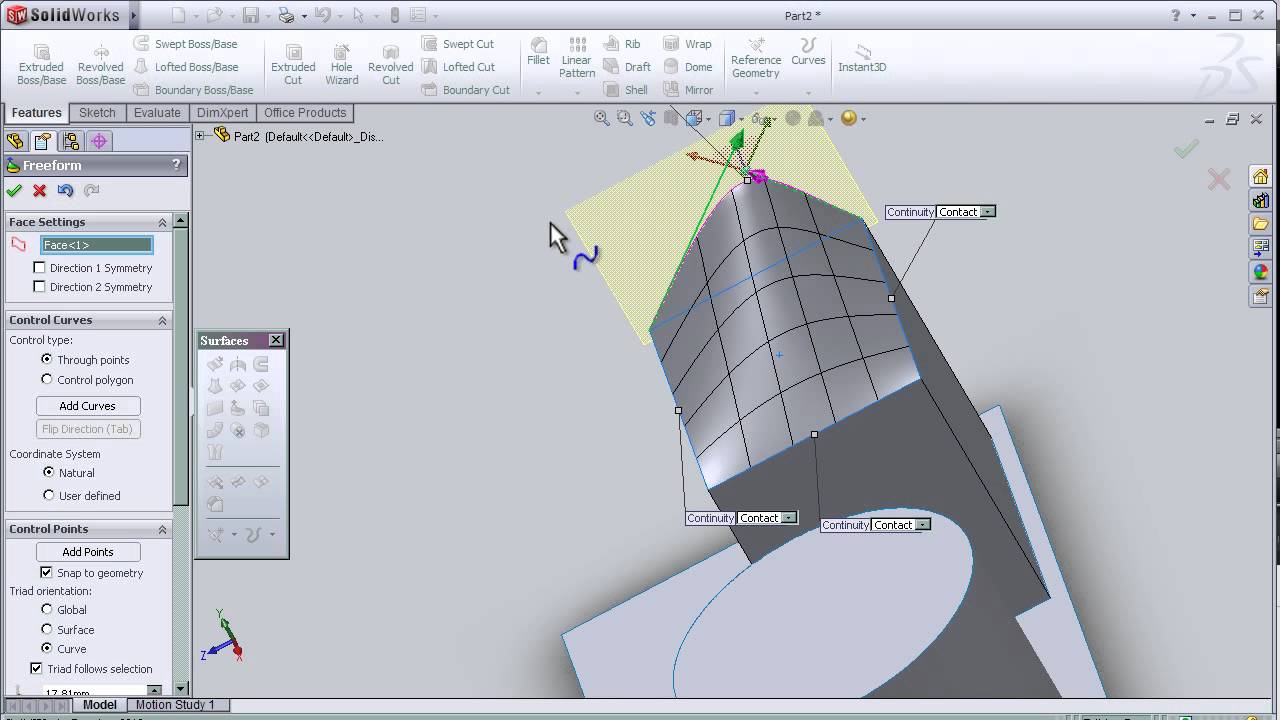
Task: Switch to the Office Products tab
Action: [305, 113]
